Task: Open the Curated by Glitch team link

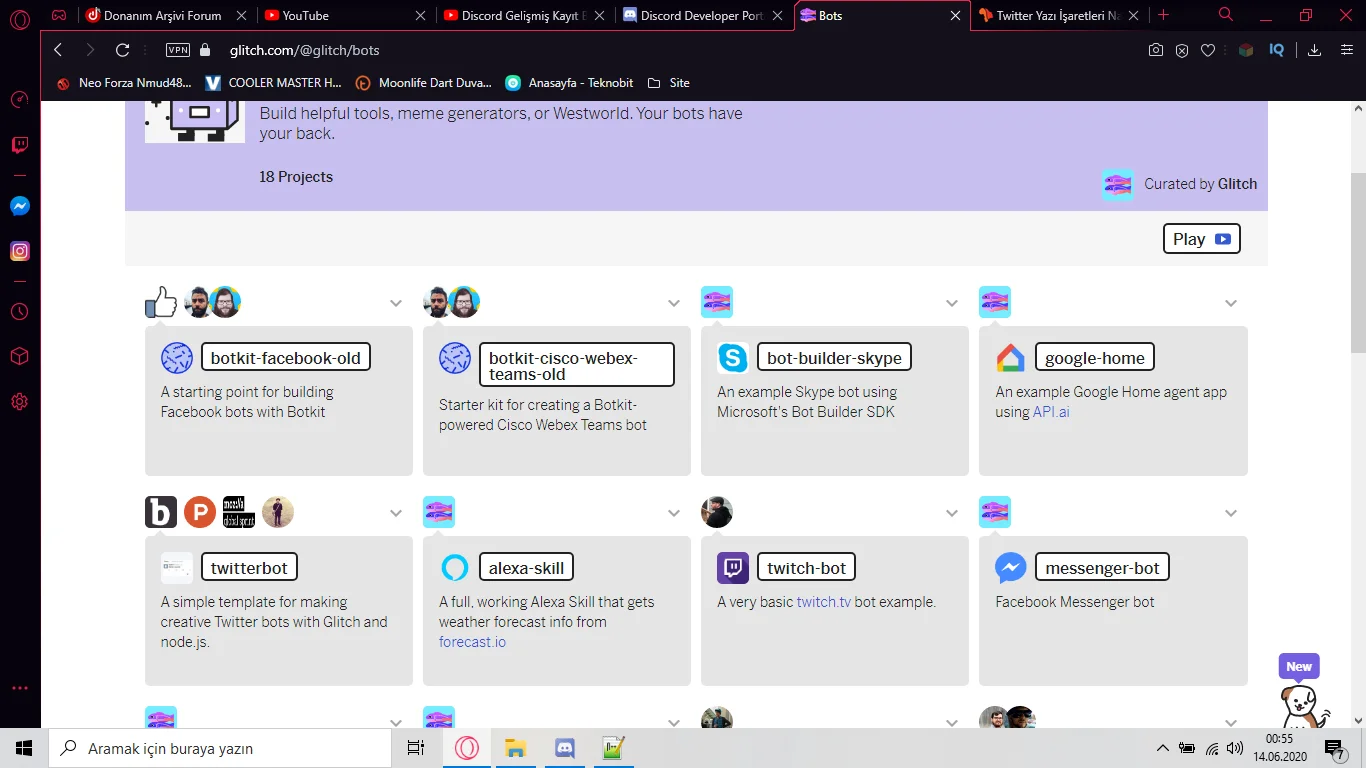Action: (1180, 184)
